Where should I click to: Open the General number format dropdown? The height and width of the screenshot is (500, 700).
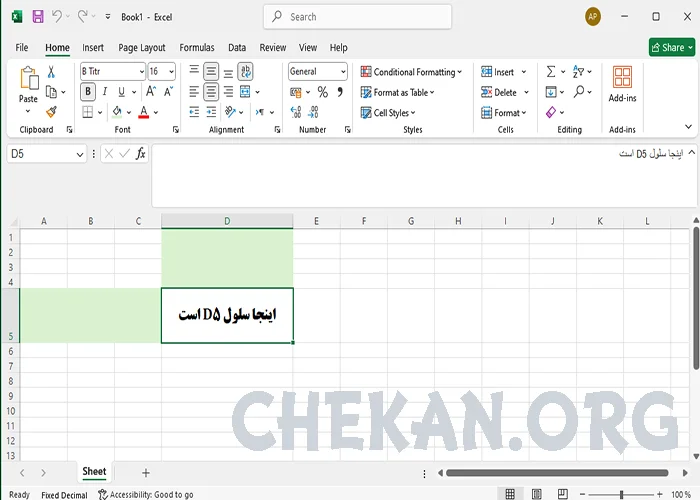pyautogui.click(x=343, y=71)
